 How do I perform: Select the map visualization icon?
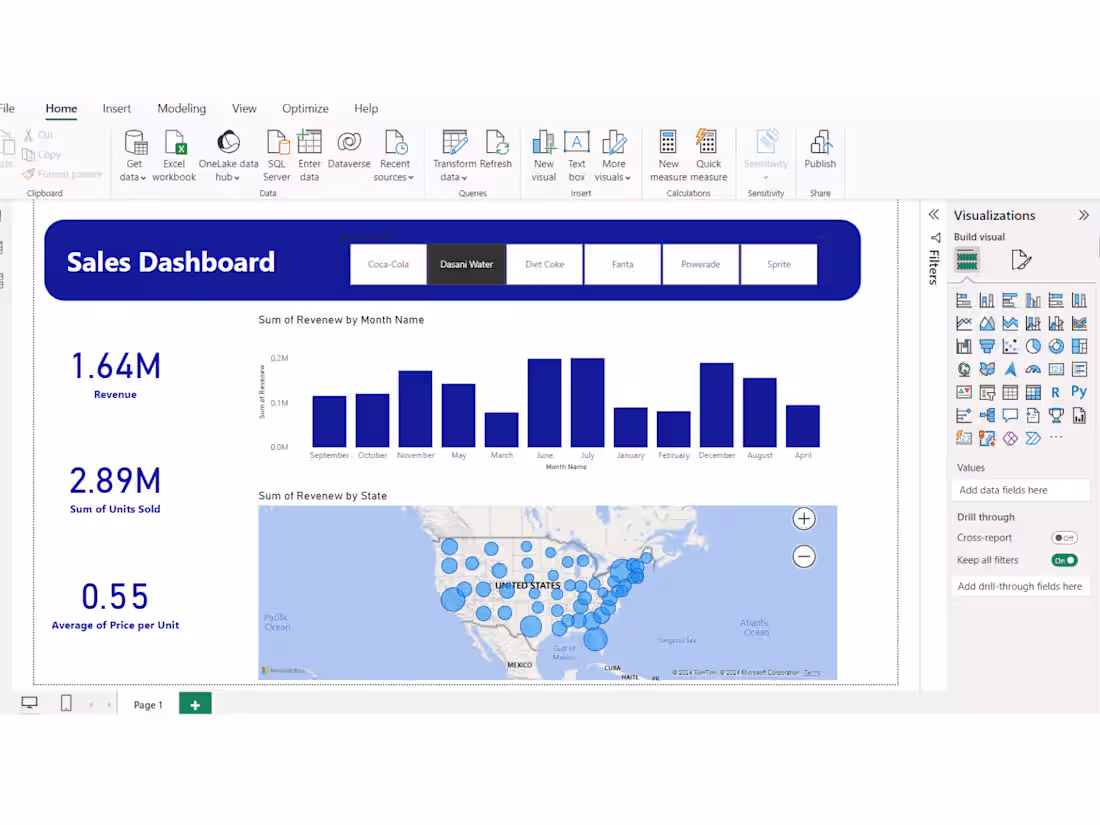coord(963,368)
